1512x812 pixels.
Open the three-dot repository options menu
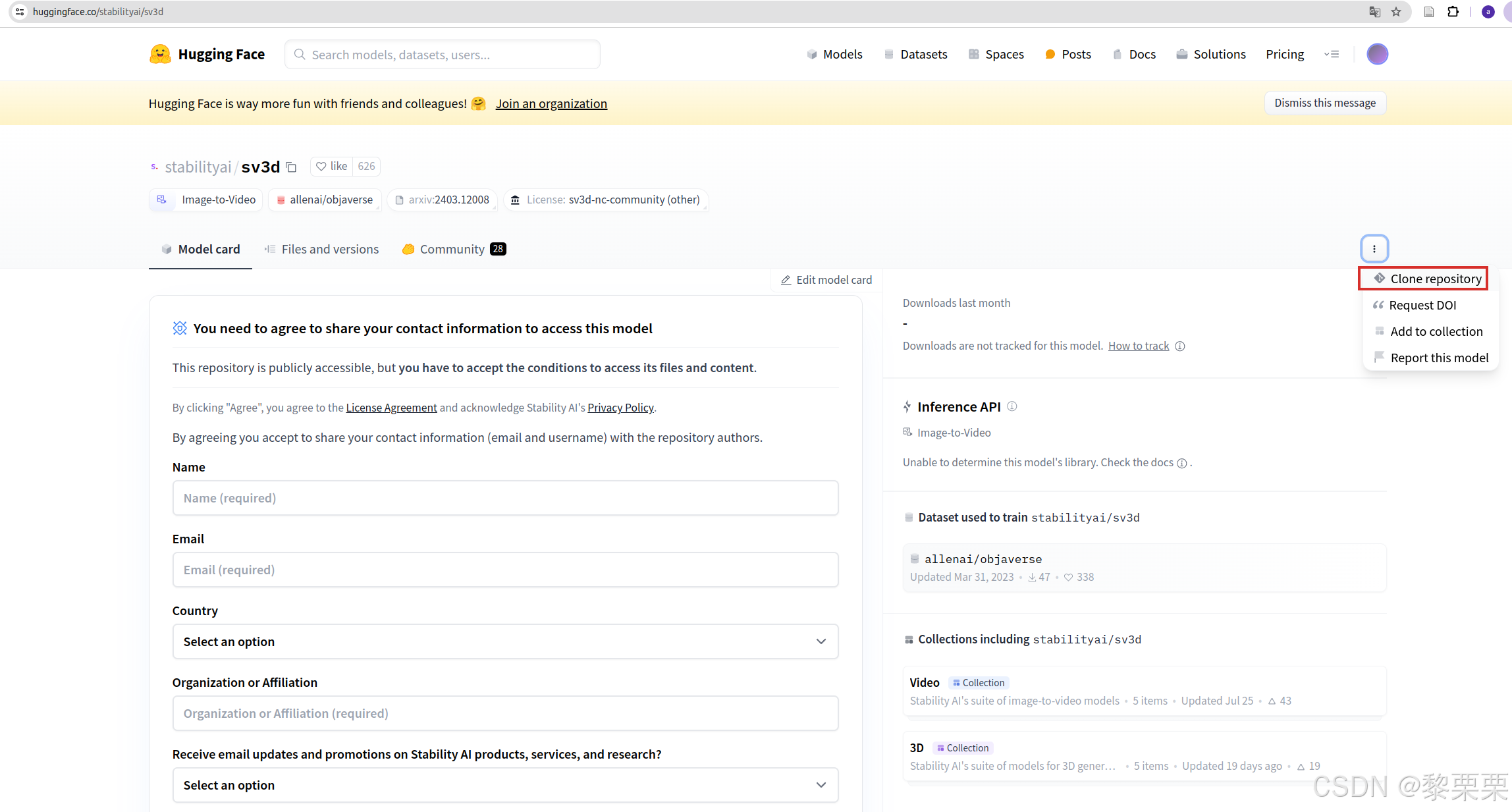tap(1374, 249)
